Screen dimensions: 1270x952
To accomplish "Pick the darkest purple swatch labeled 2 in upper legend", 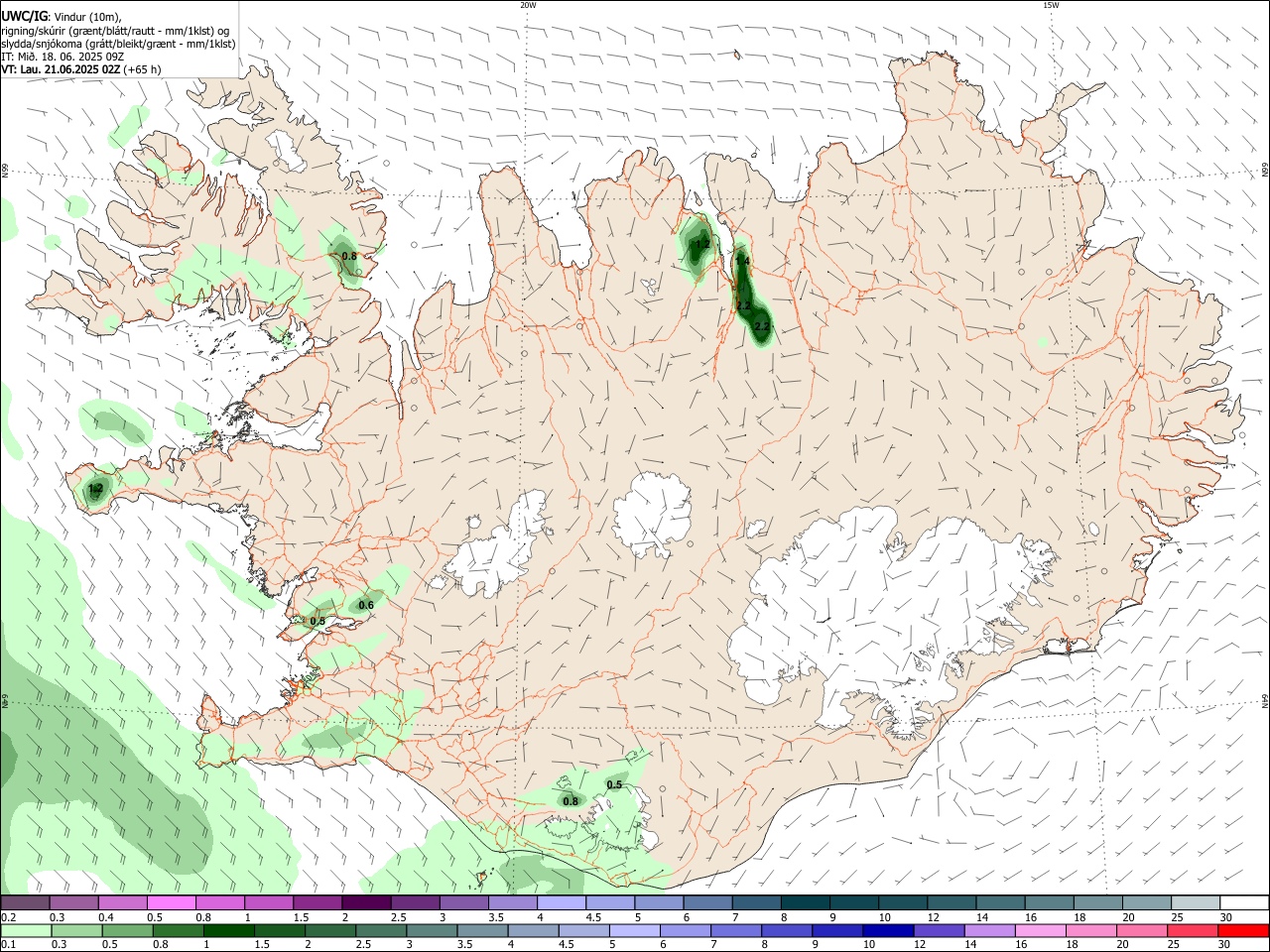I will [x=365, y=903].
